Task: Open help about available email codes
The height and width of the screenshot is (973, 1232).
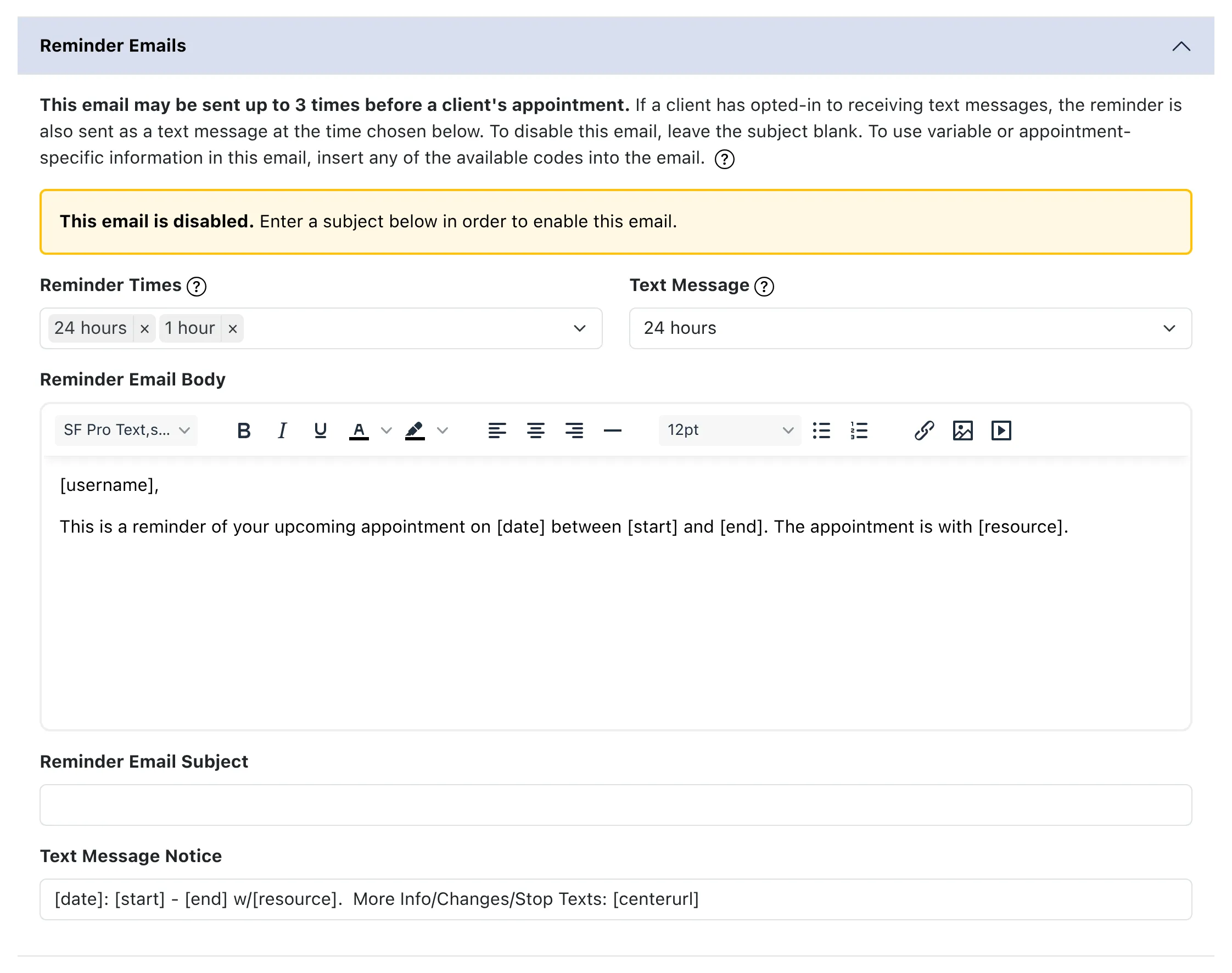Action: [x=725, y=159]
